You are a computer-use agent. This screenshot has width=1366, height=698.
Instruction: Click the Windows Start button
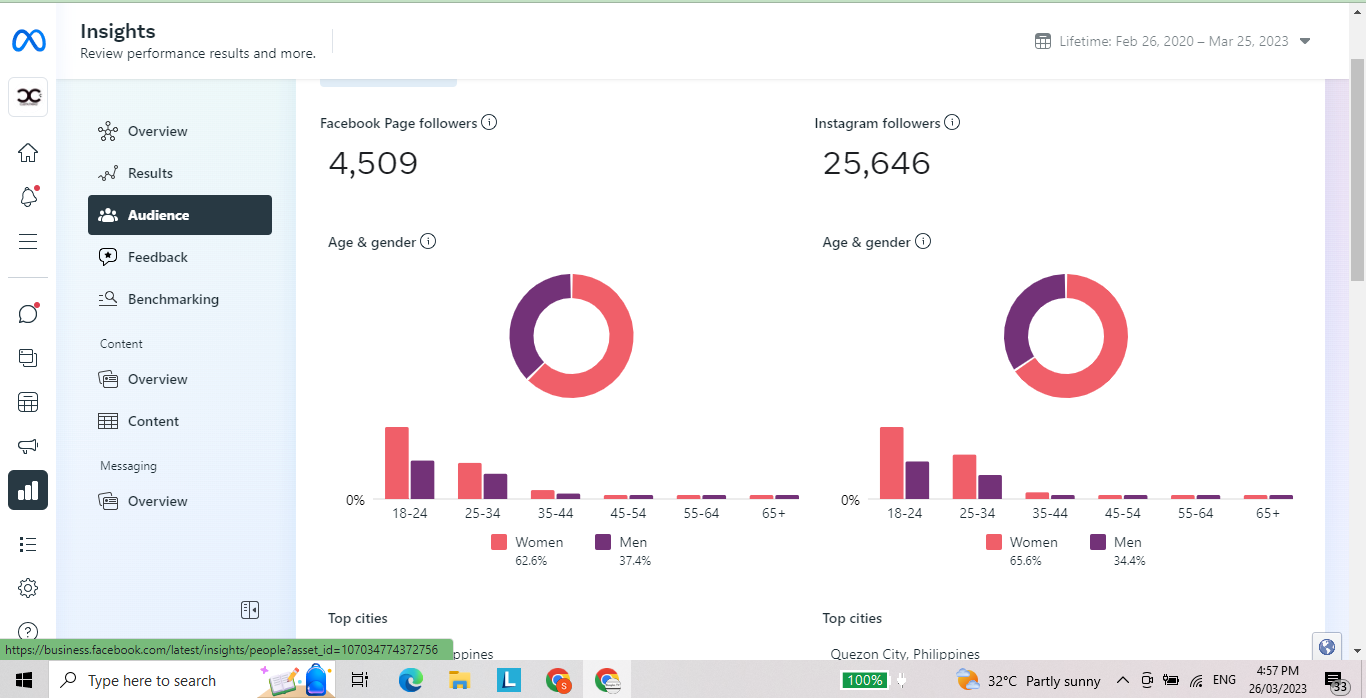tap(24, 680)
